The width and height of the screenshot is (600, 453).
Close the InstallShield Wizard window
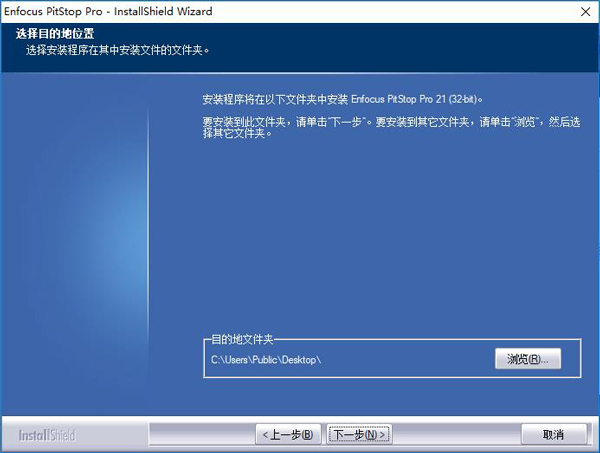(x=585, y=11)
